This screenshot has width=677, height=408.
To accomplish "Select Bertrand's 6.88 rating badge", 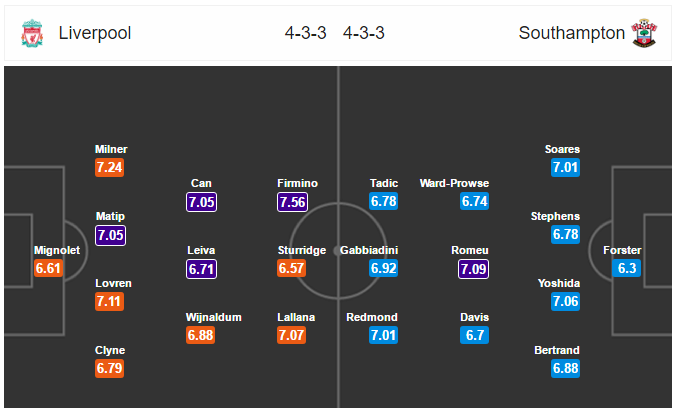I will coord(565,368).
